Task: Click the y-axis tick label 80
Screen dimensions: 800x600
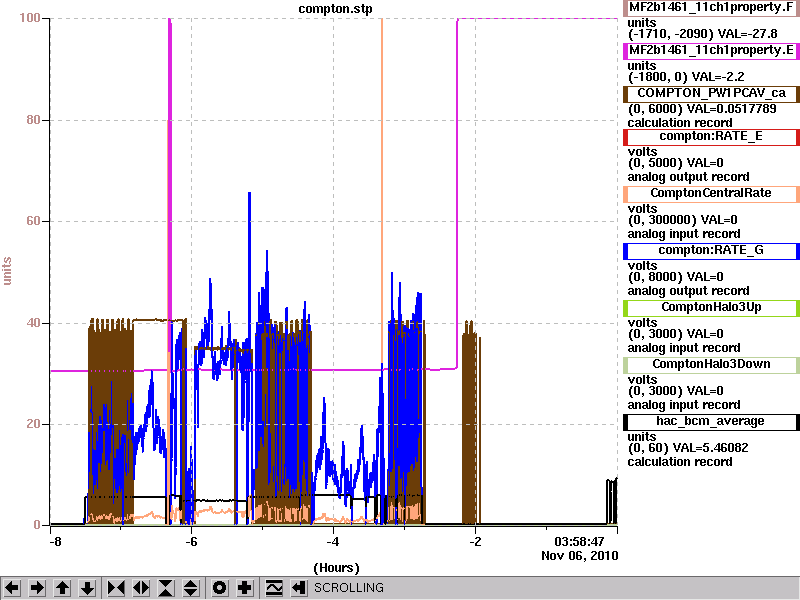Action: coord(33,120)
